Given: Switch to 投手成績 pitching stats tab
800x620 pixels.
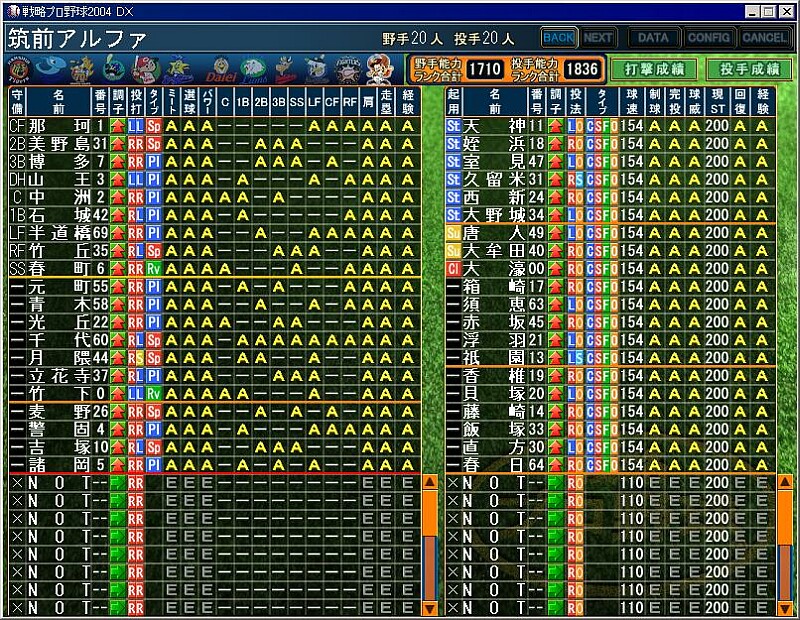Looking at the screenshot, I should coord(749,69).
